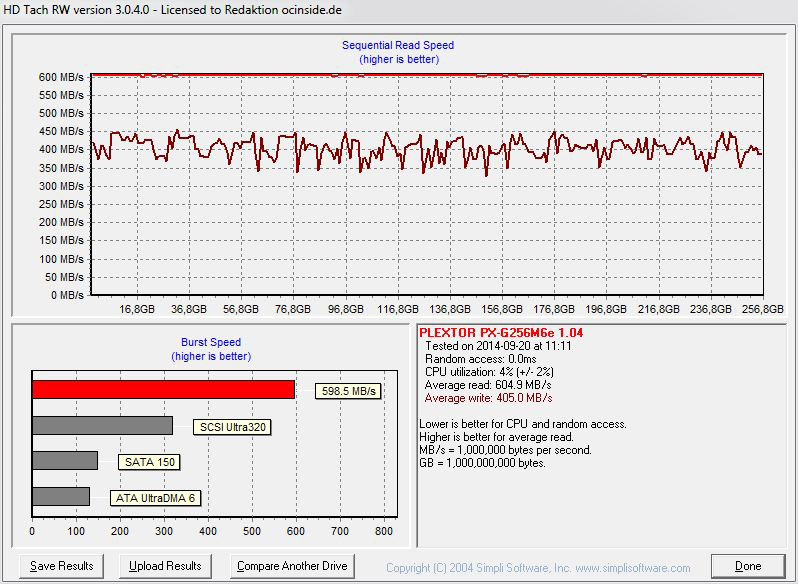
Task: Click the Upload Results button
Action: (165, 566)
